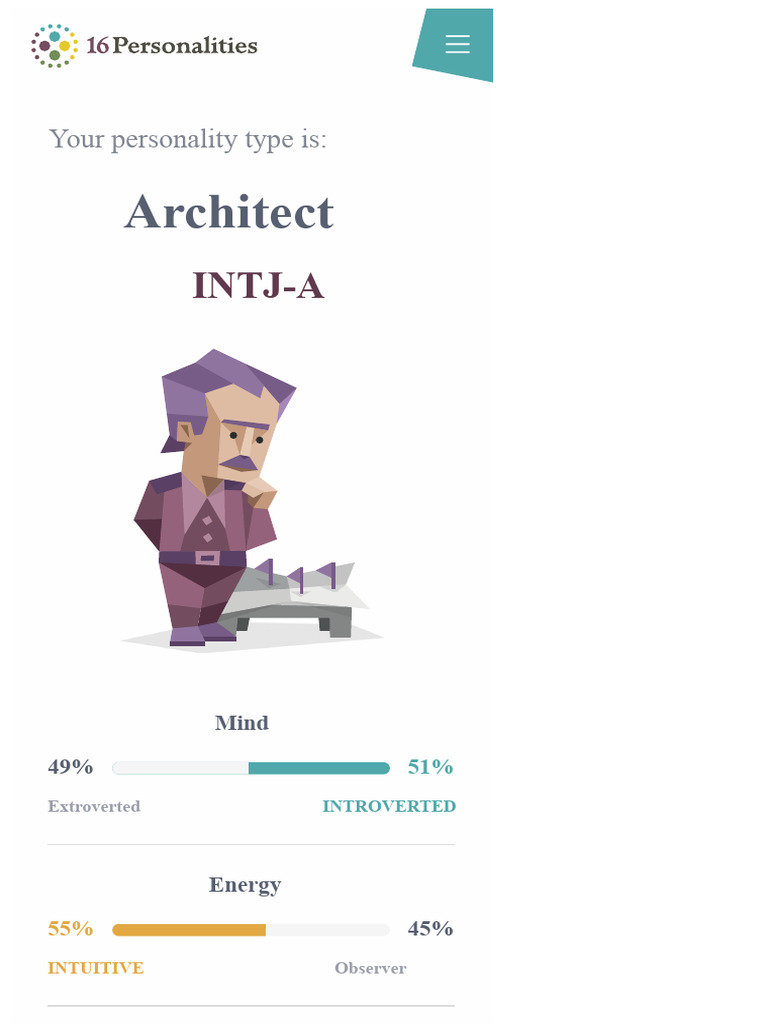Click the Architect heading
Screen dimensions: 768x1024
[229, 212]
